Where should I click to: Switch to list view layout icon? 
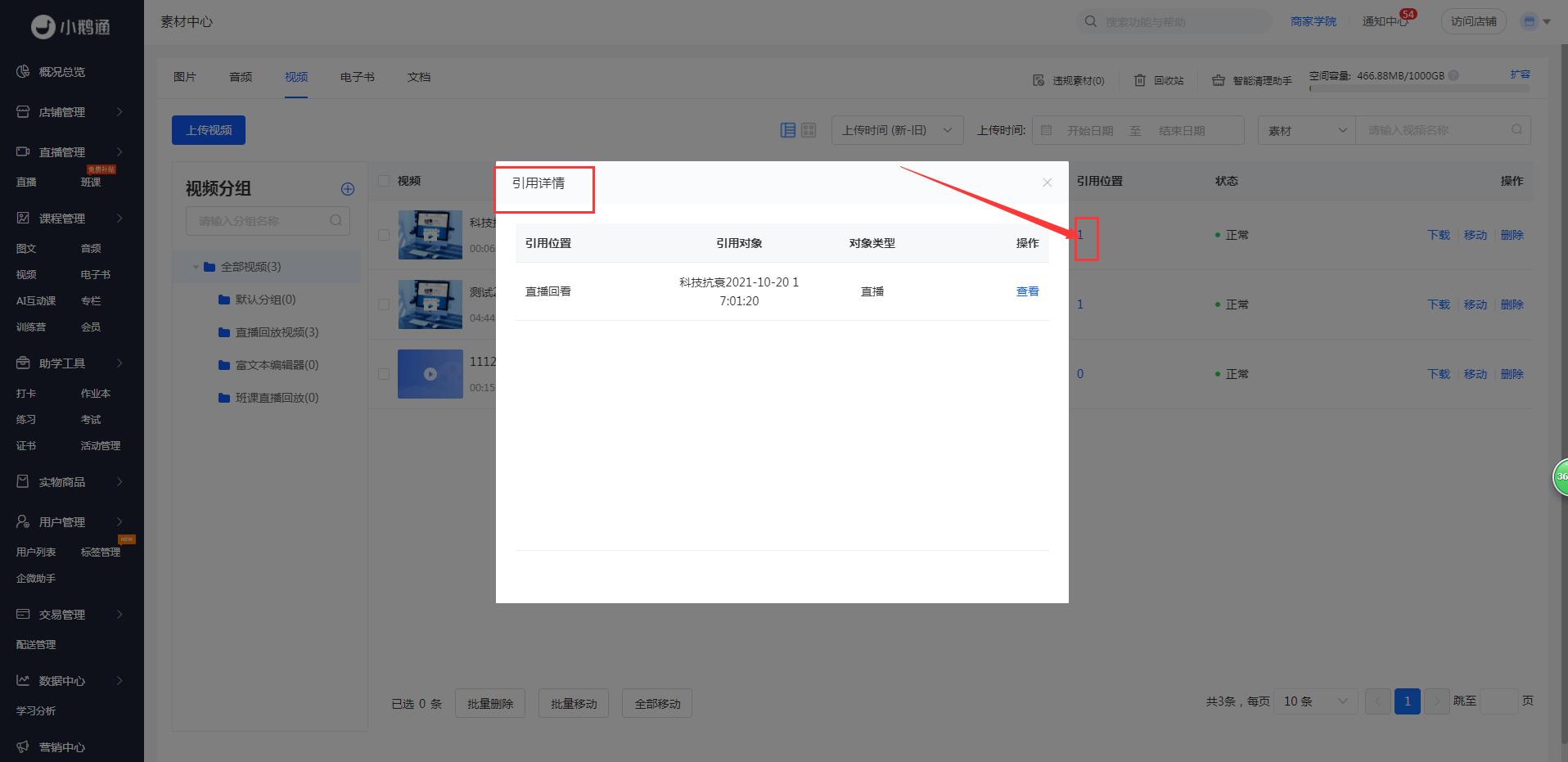tap(788, 130)
